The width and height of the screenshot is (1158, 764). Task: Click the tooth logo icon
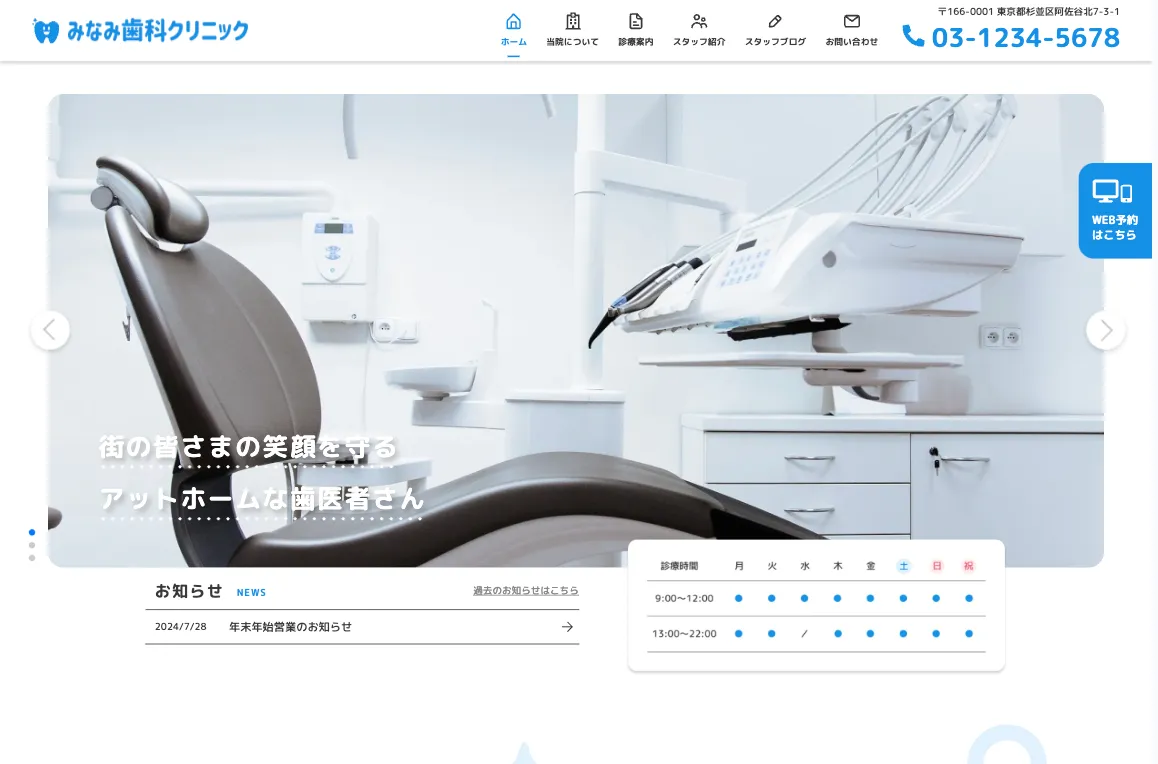click(46, 31)
